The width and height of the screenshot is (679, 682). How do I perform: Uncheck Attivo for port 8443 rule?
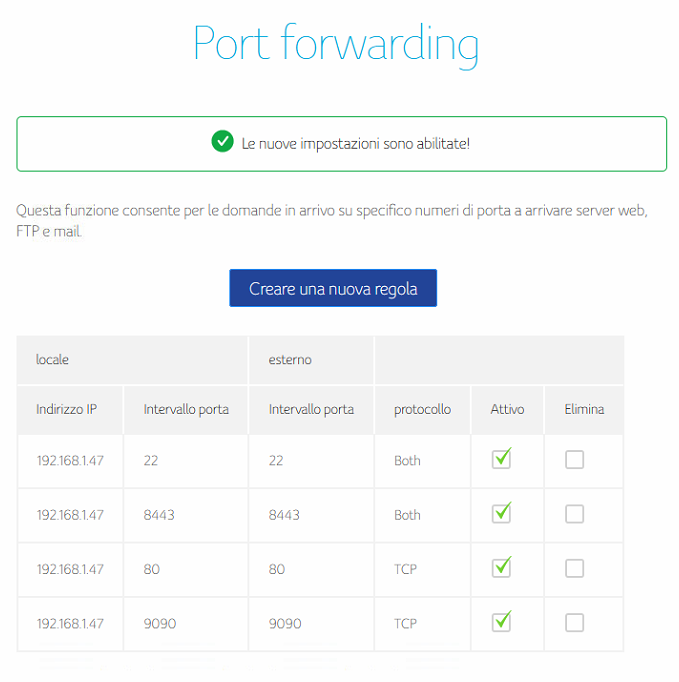502,513
